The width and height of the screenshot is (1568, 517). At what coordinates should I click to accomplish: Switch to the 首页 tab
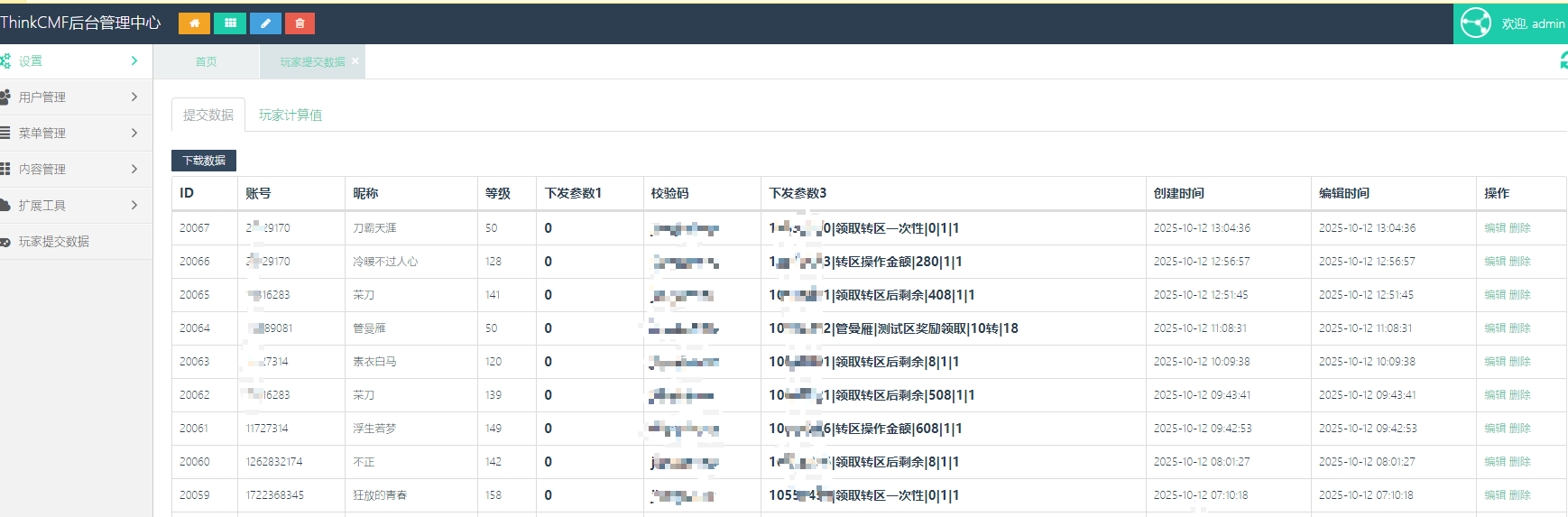coord(207,62)
